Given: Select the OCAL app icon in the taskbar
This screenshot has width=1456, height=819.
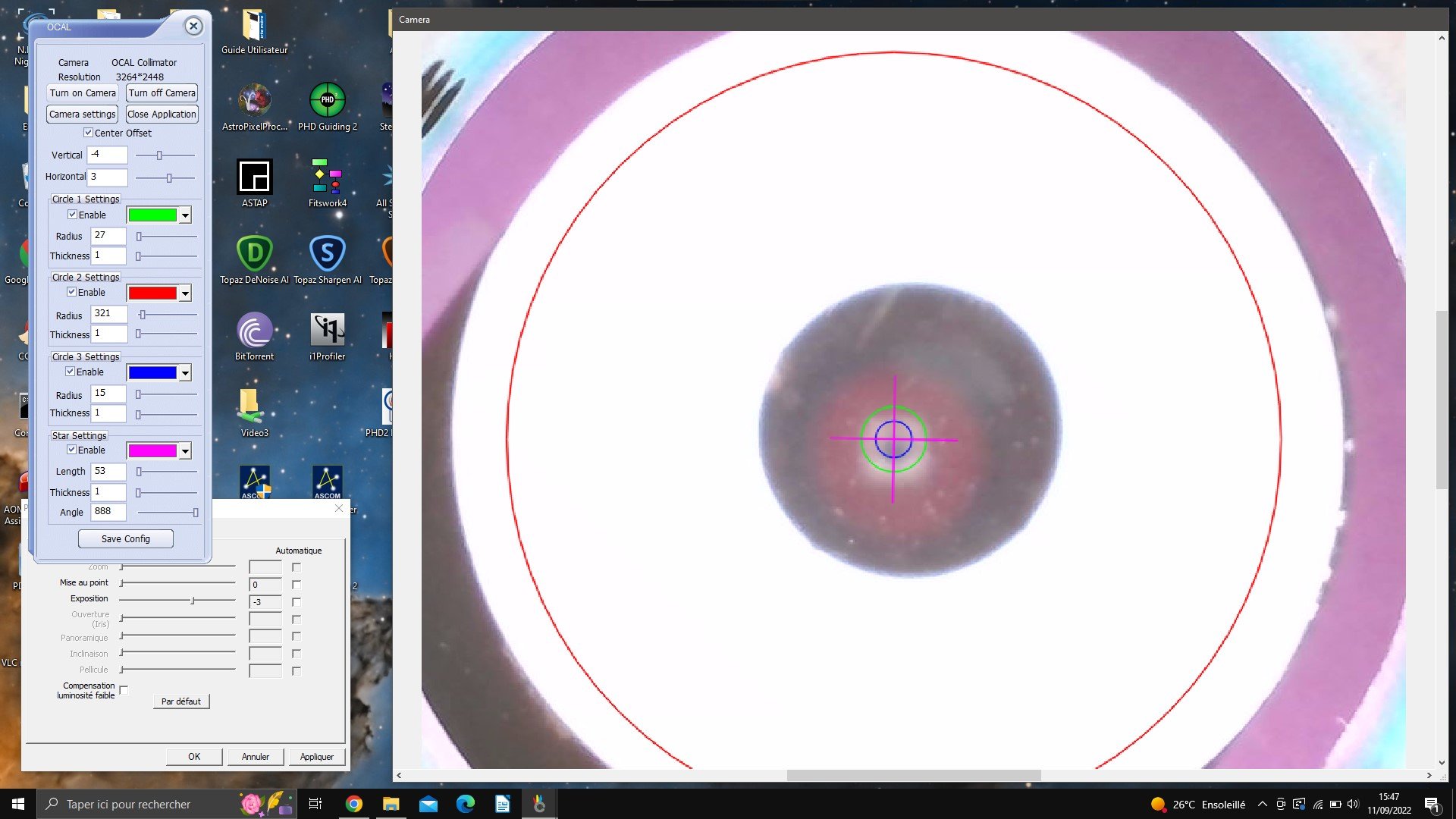Looking at the screenshot, I should (x=539, y=804).
